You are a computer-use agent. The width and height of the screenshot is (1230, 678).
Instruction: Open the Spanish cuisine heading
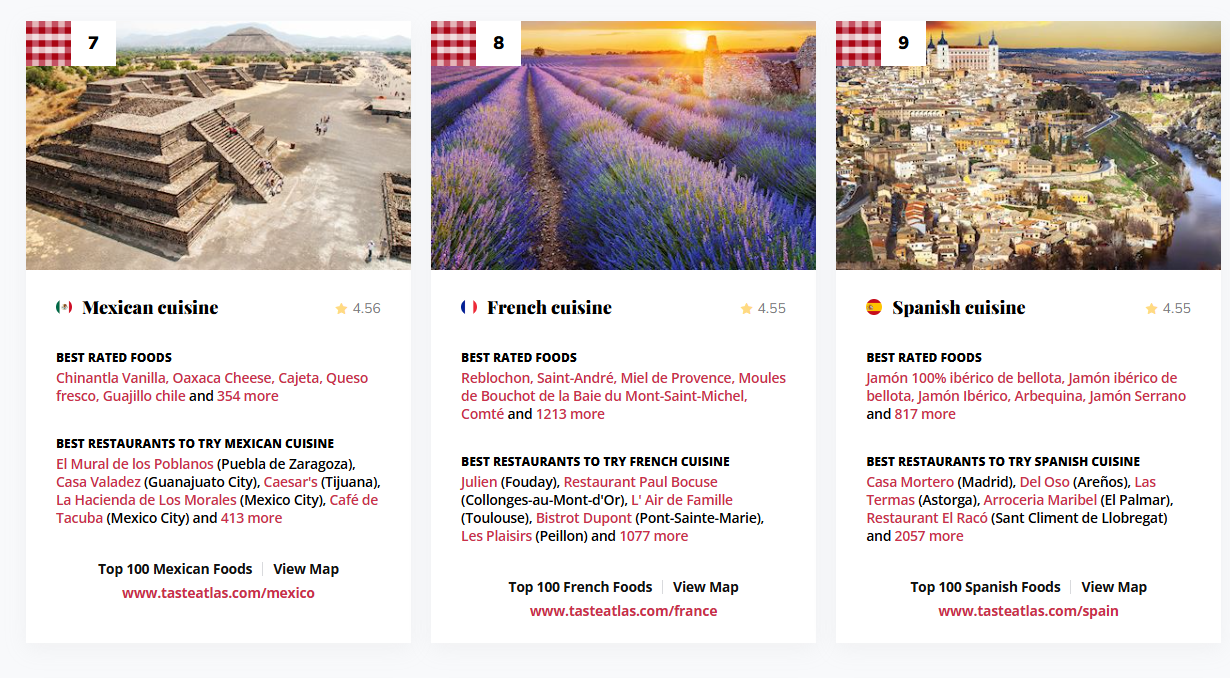click(x=958, y=307)
